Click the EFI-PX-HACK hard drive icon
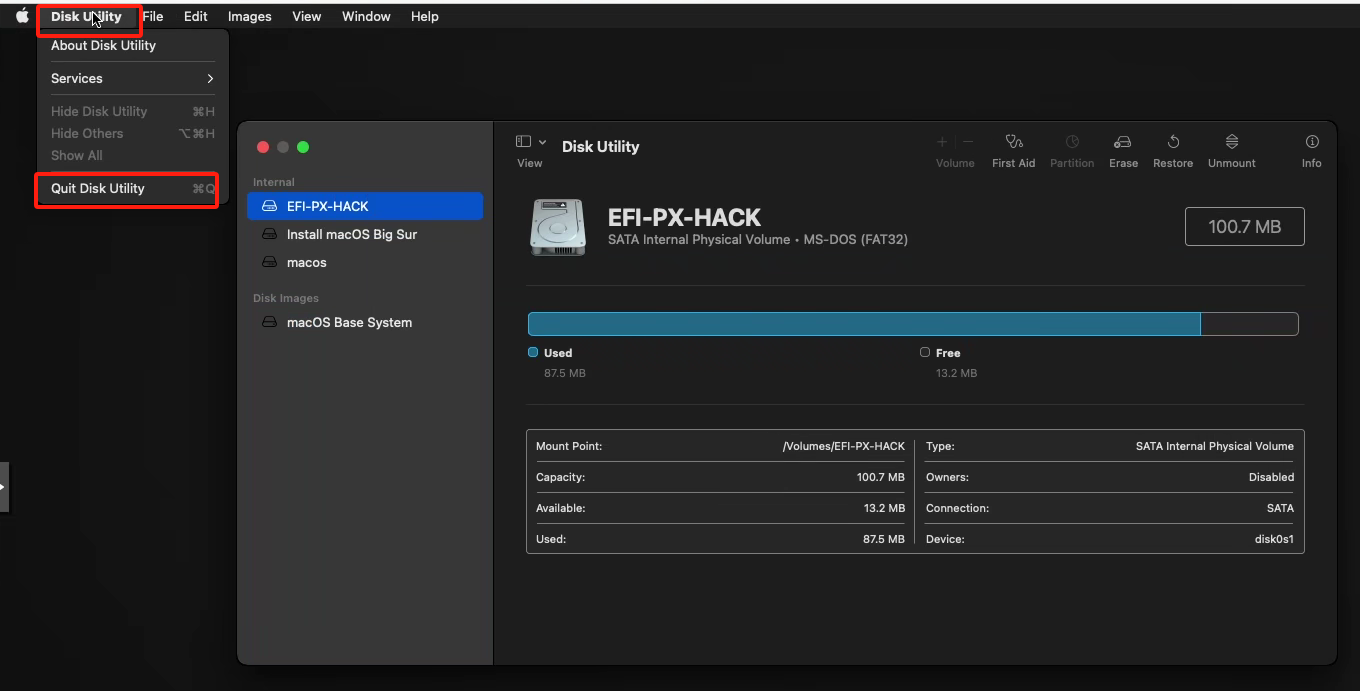The image size is (1360, 691). click(x=558, y=226)
